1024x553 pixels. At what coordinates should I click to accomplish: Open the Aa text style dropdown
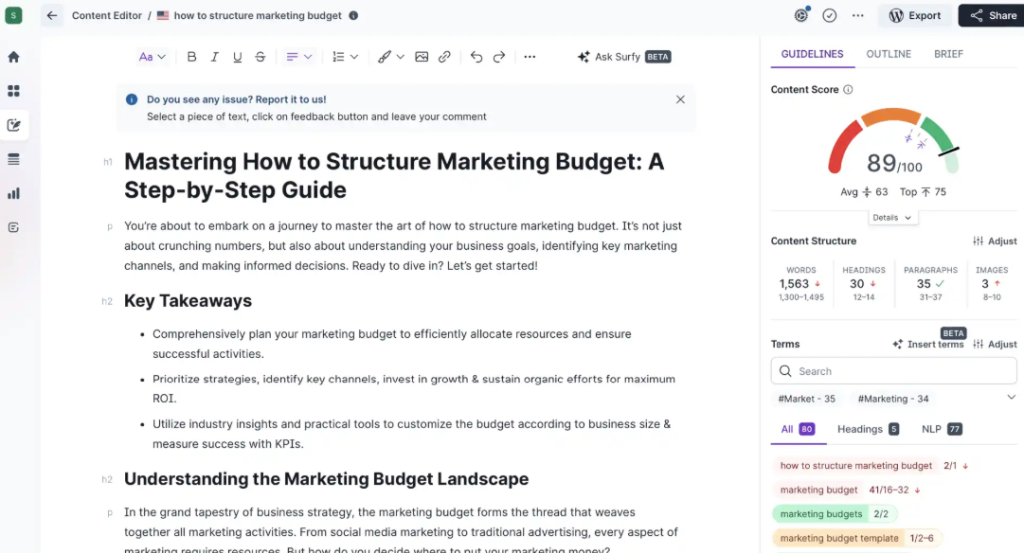coord(152,57)
